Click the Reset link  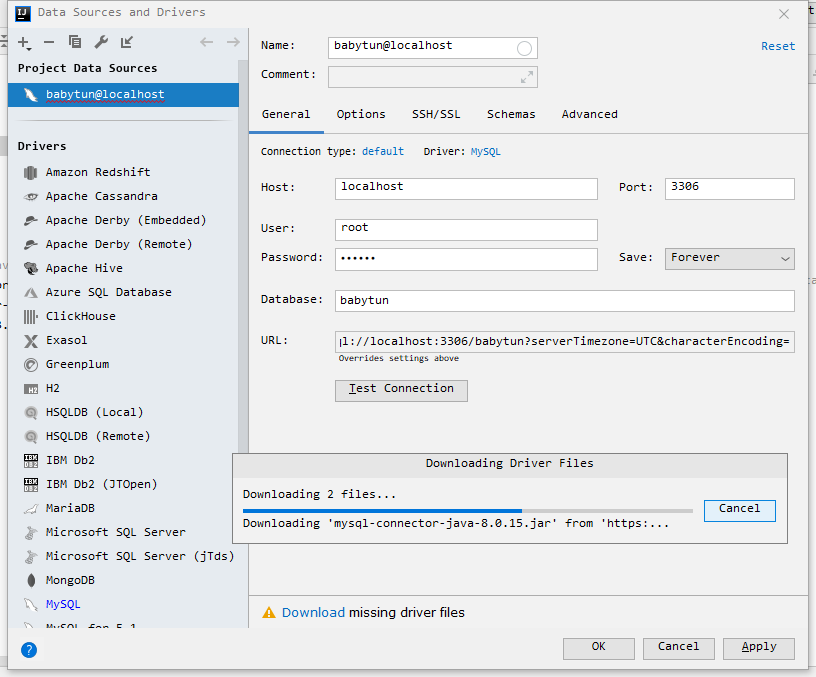[x=778, y=46]
